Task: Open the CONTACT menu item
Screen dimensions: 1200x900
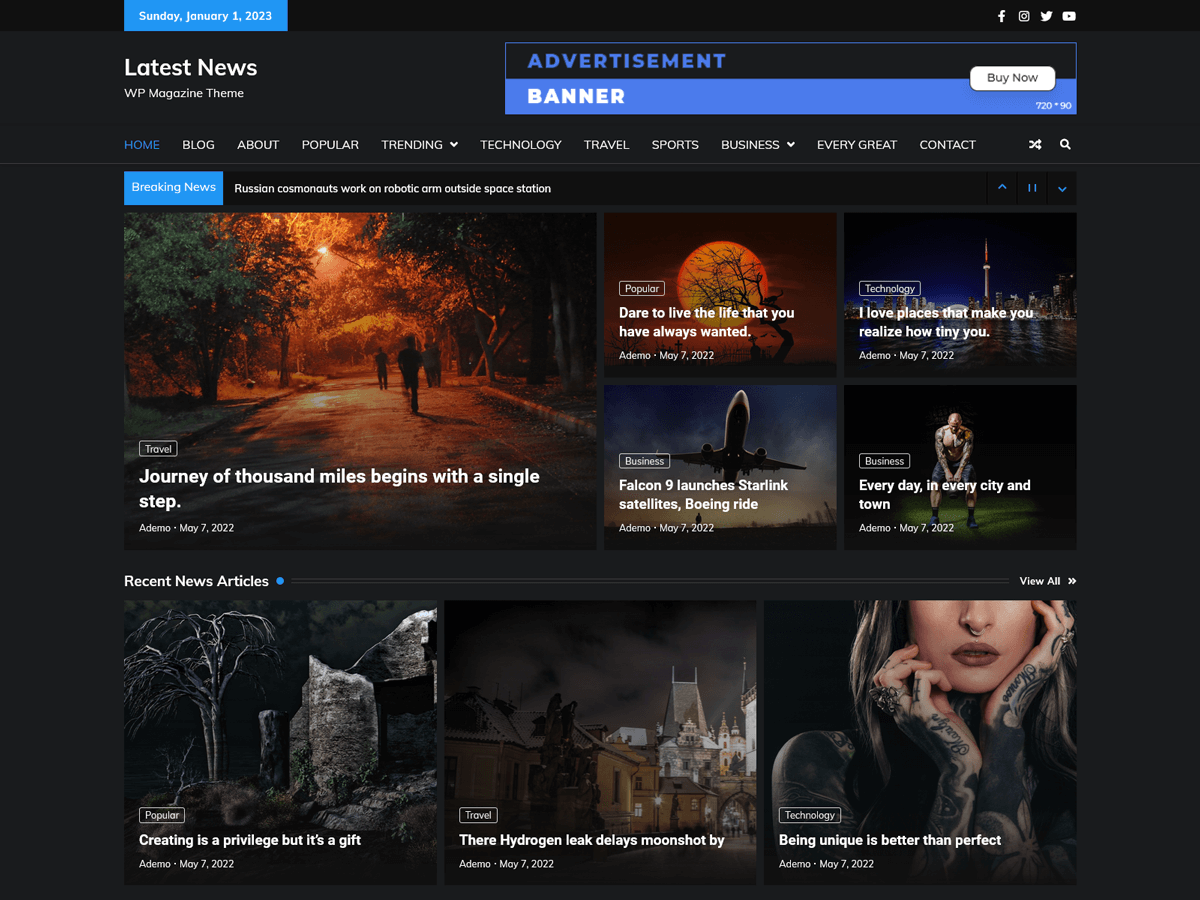Action: pyautogui.click(x=947, y=144)
